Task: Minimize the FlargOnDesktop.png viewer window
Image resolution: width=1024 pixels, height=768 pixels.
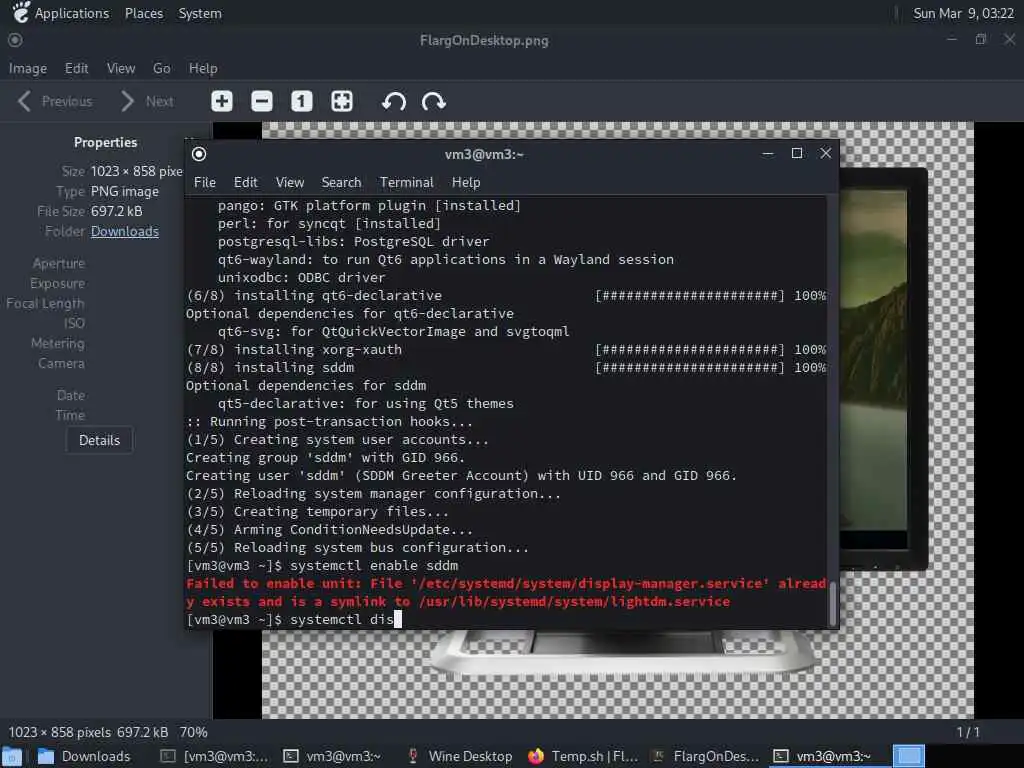Action: (952, 39)
